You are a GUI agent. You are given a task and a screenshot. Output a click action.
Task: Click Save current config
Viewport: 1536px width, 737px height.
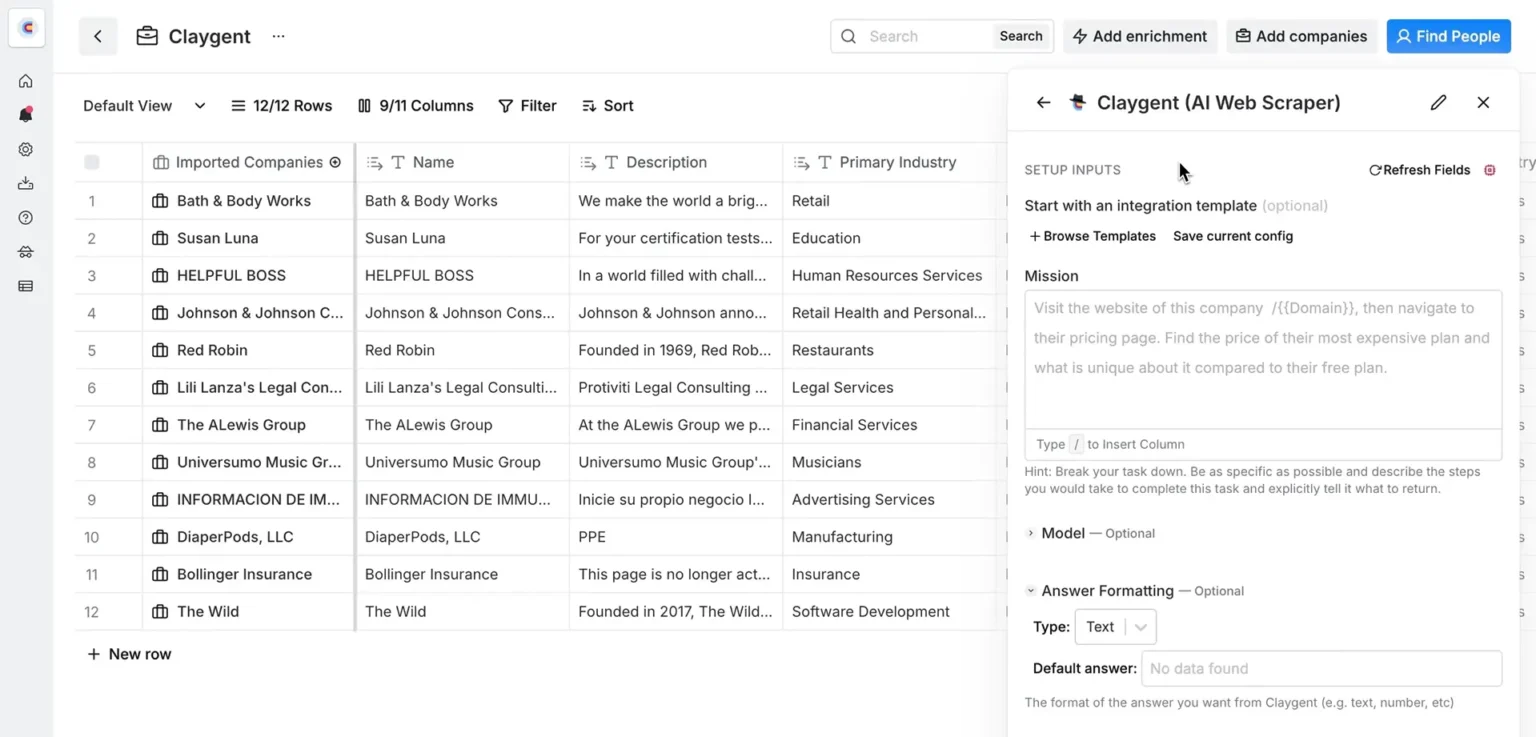tap(1233, 236)
